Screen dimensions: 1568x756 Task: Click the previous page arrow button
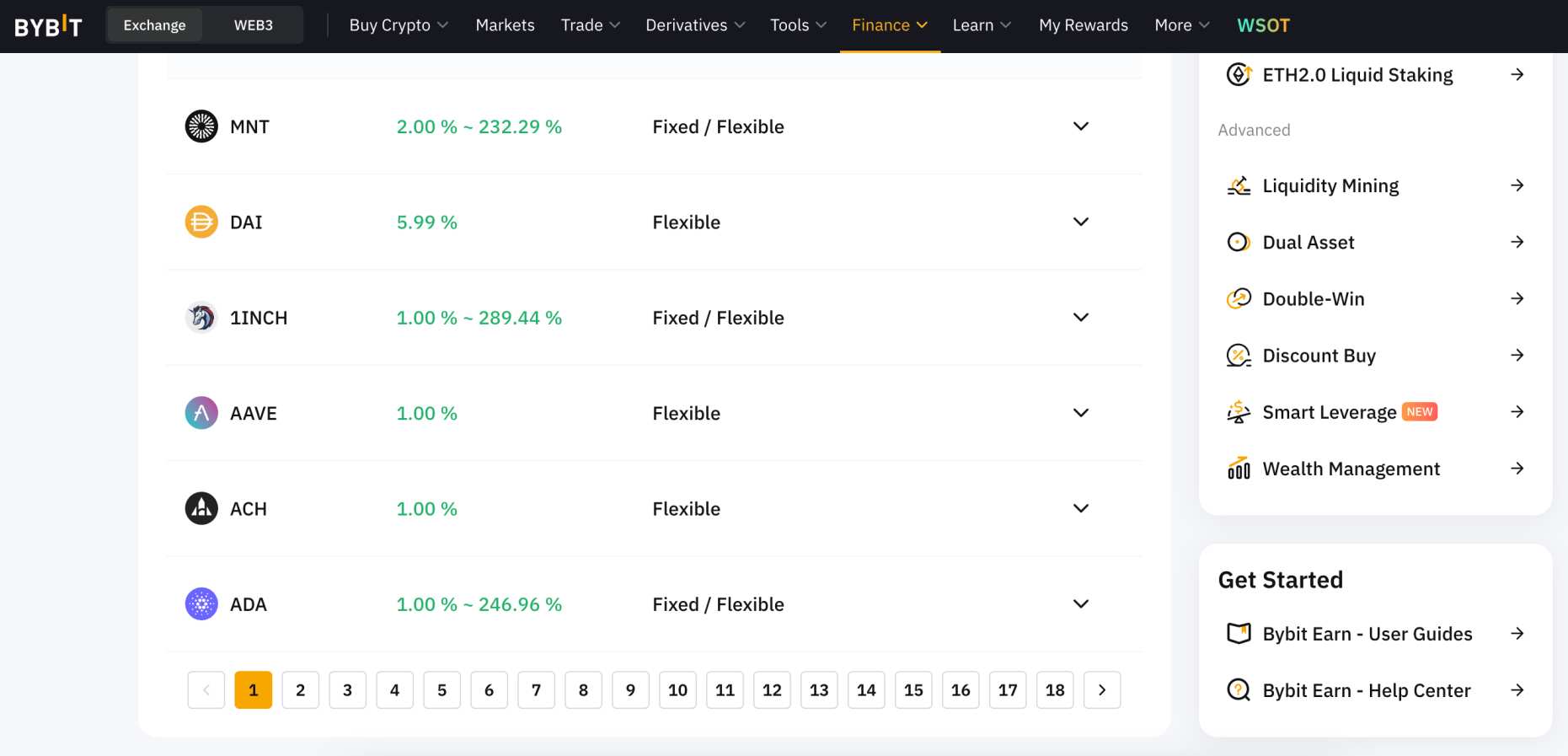(206, 690)
